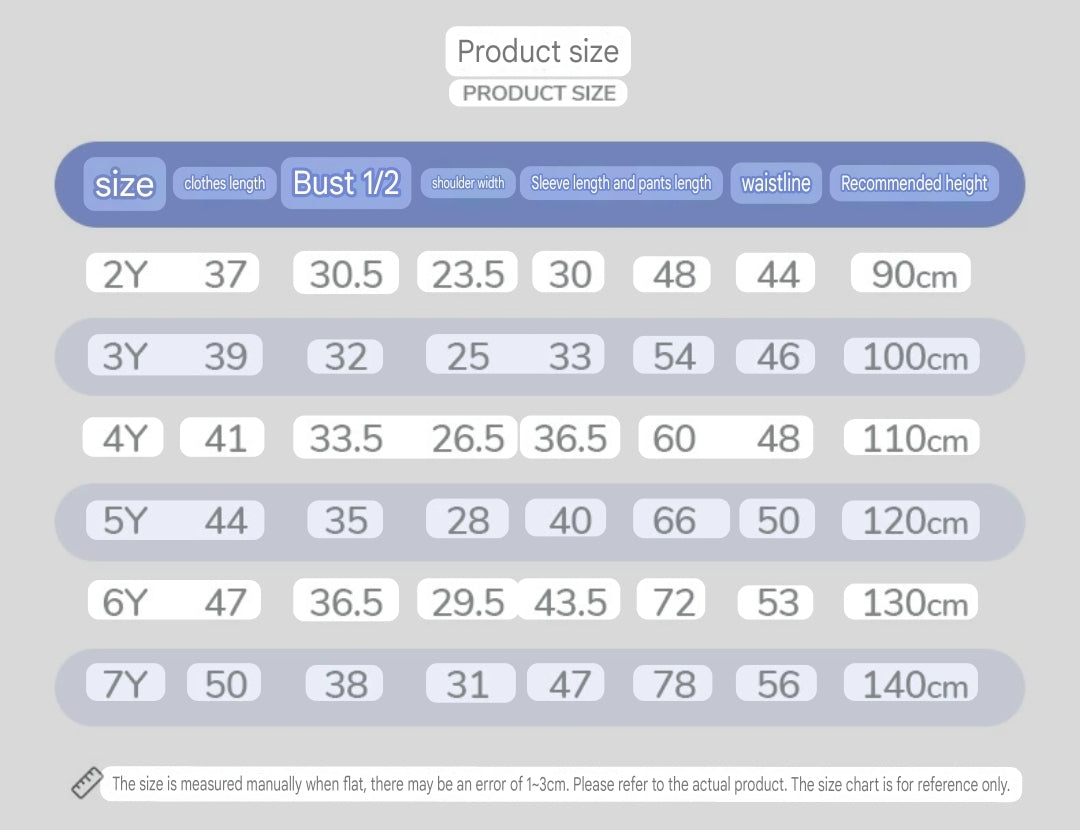Viewport: 1080px width, 830px height.
Task: Click the 'Product size' title
Action: click(x=538, y=51)
